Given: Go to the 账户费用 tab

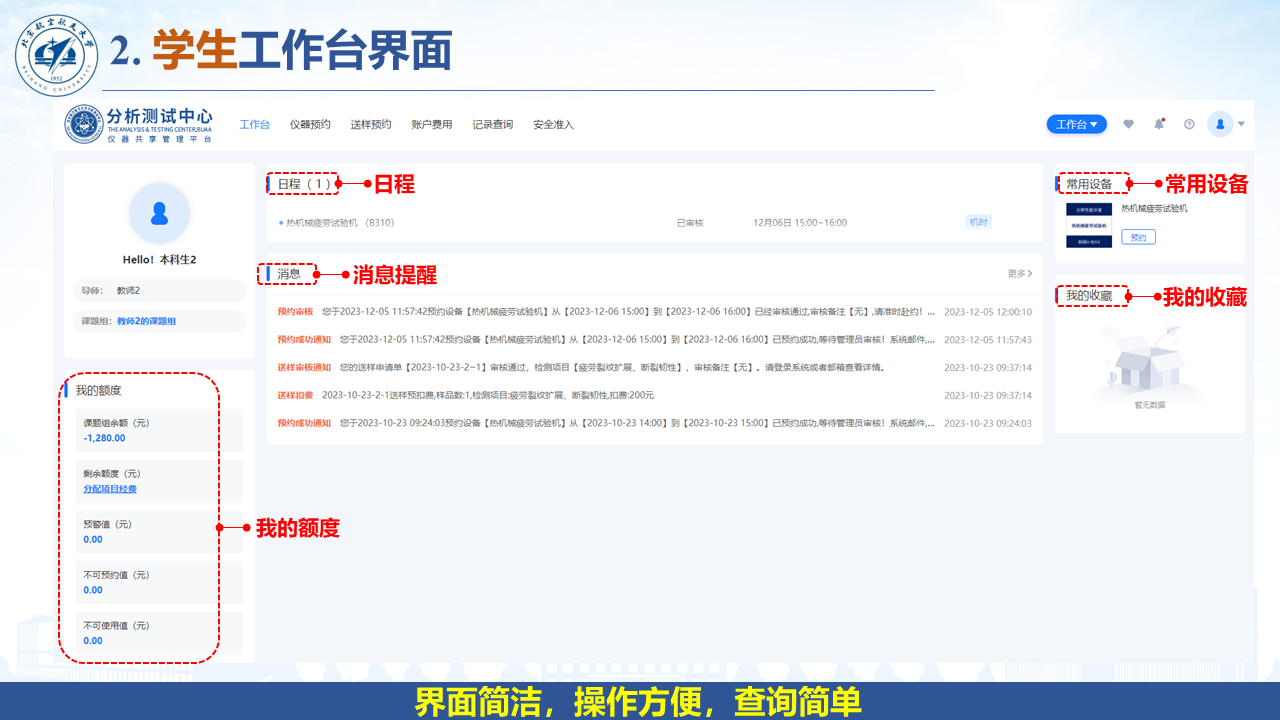Looking at the screenshot, I should point(432,125).
